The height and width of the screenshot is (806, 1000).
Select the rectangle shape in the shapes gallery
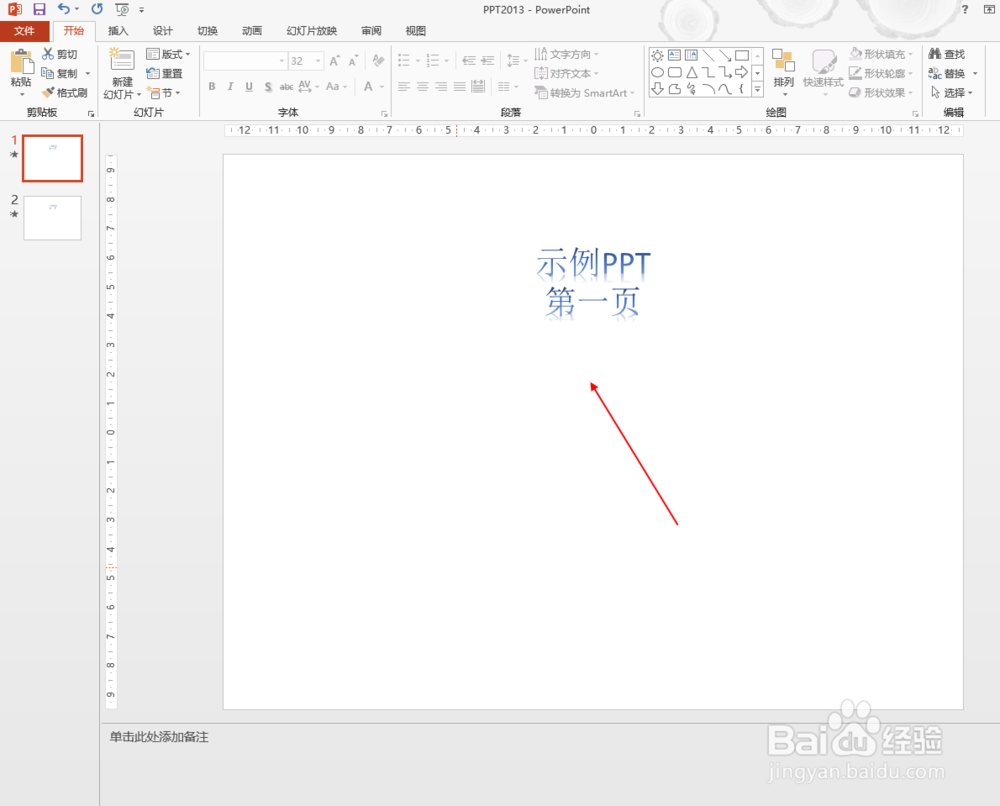[742, 56]
